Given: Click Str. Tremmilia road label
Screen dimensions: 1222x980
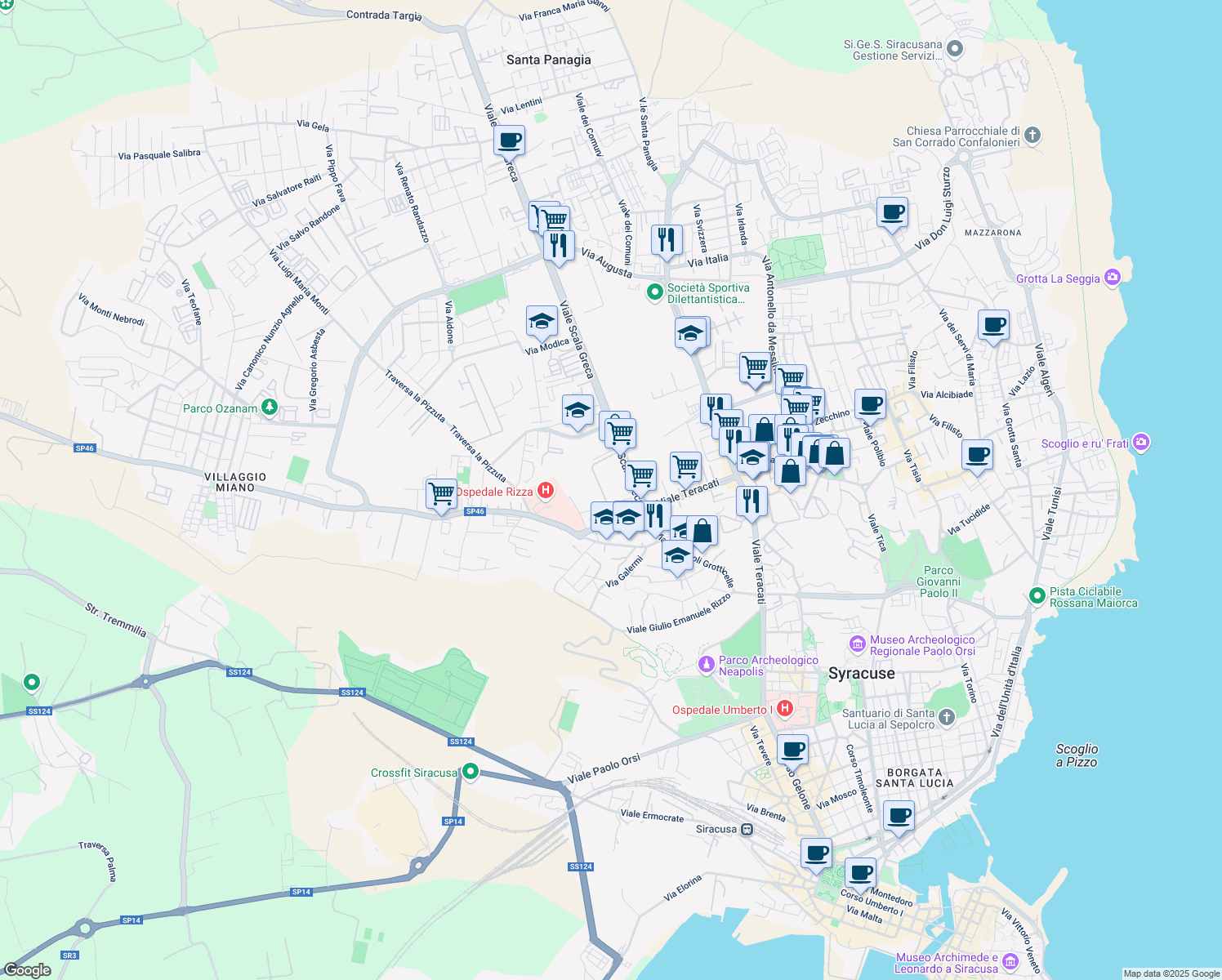Looking at the screenshot, I should coord(116,620).
